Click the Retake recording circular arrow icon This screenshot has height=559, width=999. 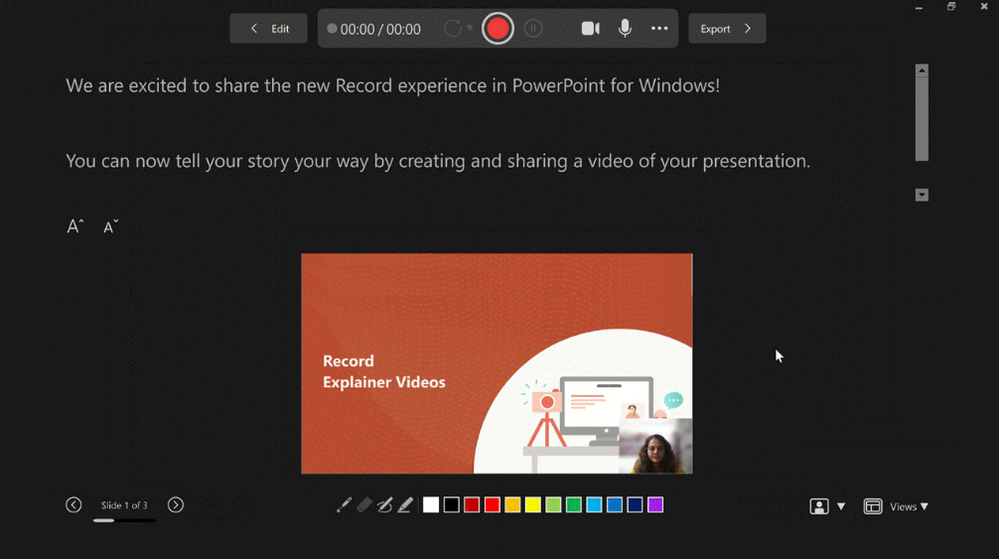[452, 28]
